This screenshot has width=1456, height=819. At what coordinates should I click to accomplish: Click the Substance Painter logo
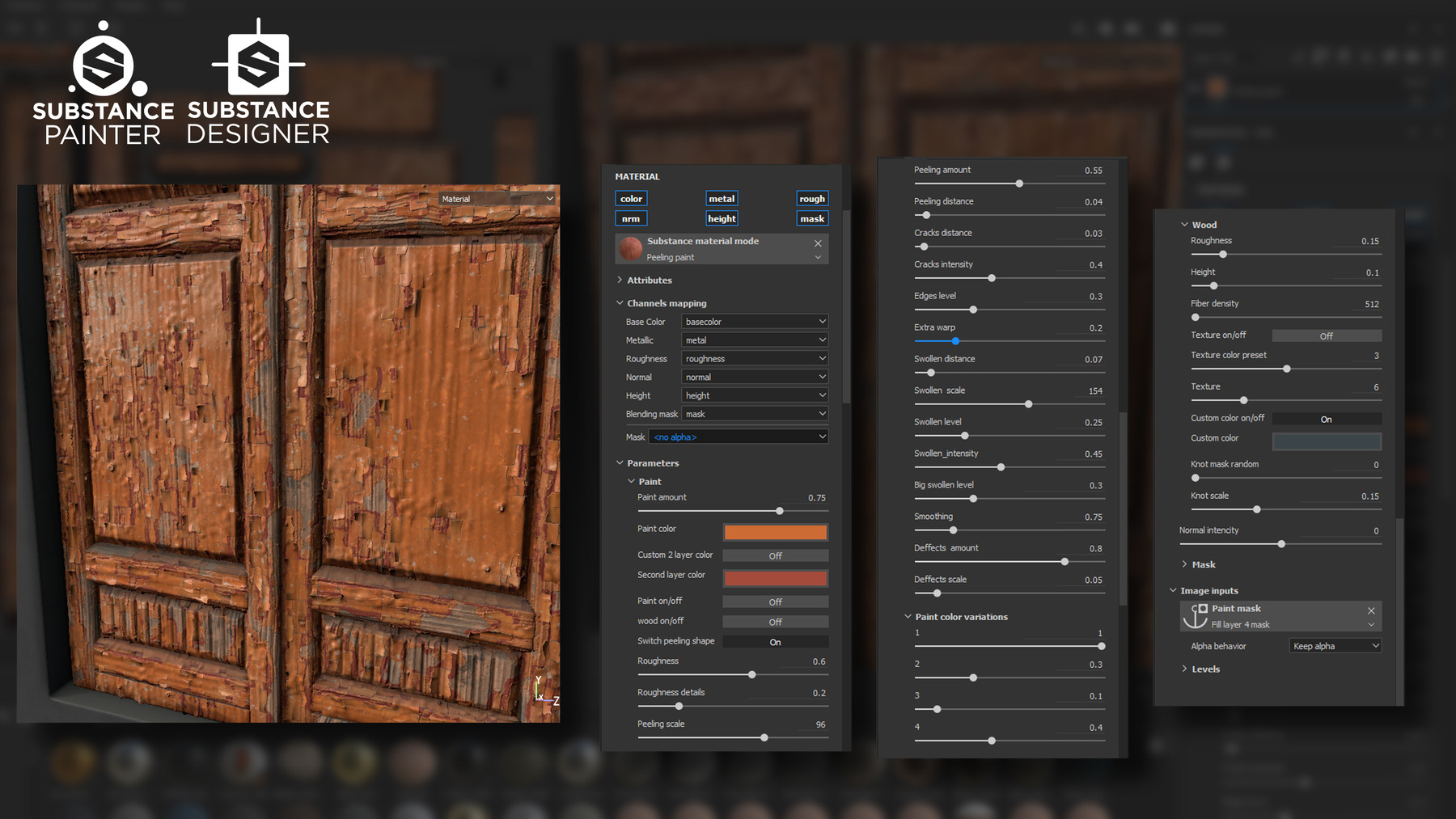coord(104,83)
